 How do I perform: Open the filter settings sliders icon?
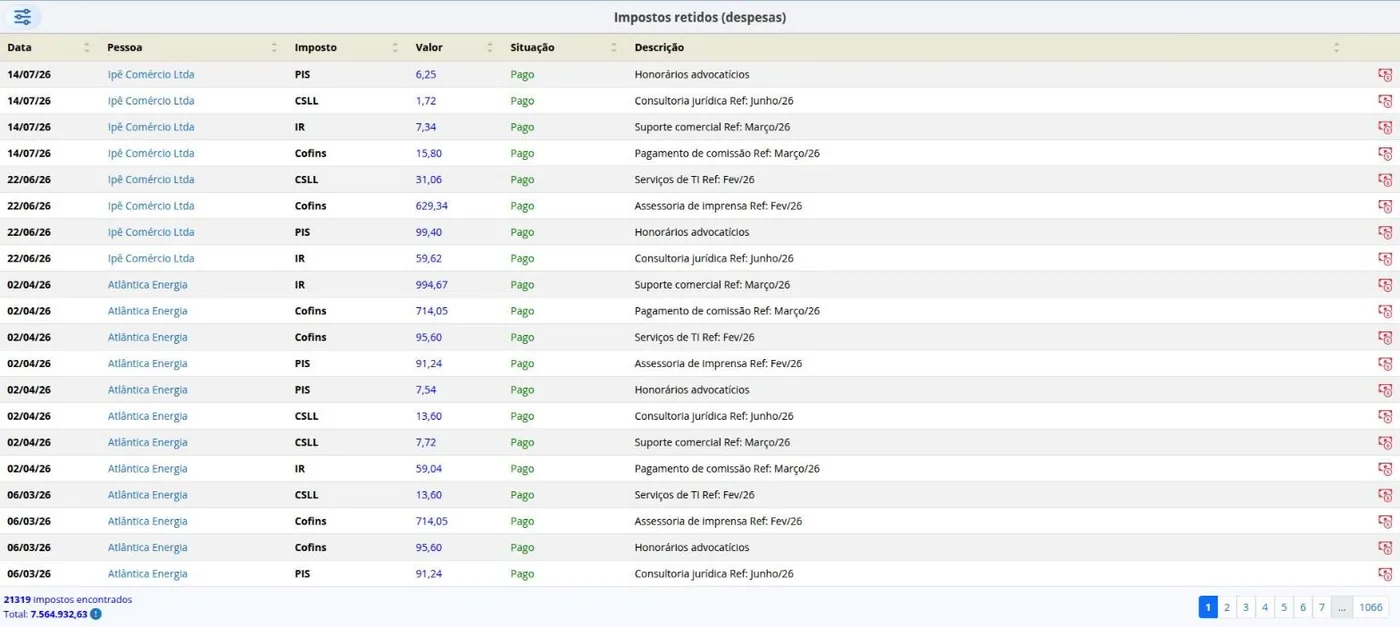coord(22,17)
